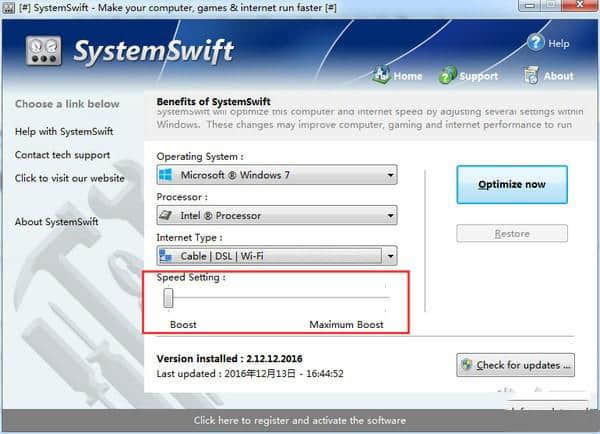Screen dimensions: 600x434
Task: Open the Operating System dropdown arrow
Action: click(390, 175)
